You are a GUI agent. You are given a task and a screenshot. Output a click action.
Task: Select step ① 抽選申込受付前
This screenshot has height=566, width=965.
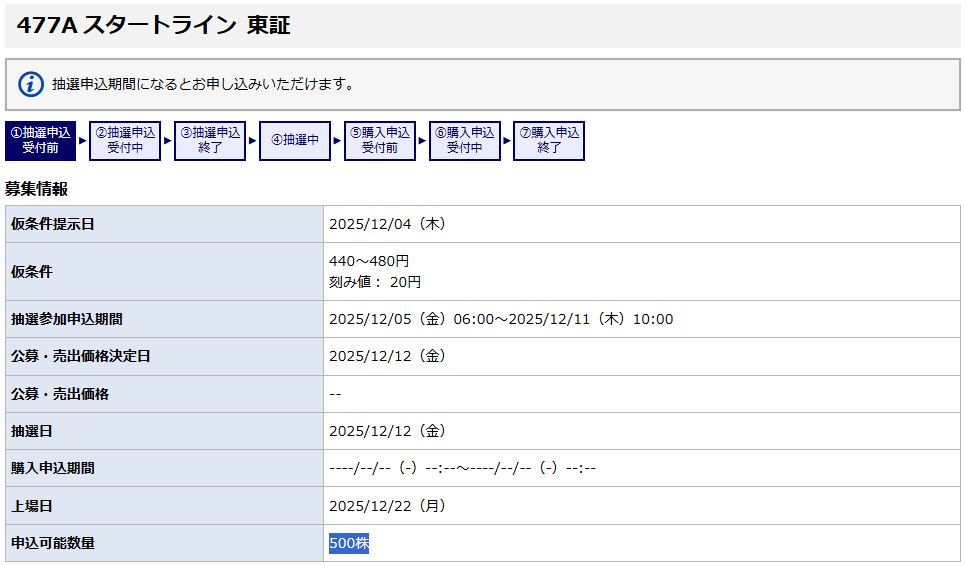[x=40, y=140]
